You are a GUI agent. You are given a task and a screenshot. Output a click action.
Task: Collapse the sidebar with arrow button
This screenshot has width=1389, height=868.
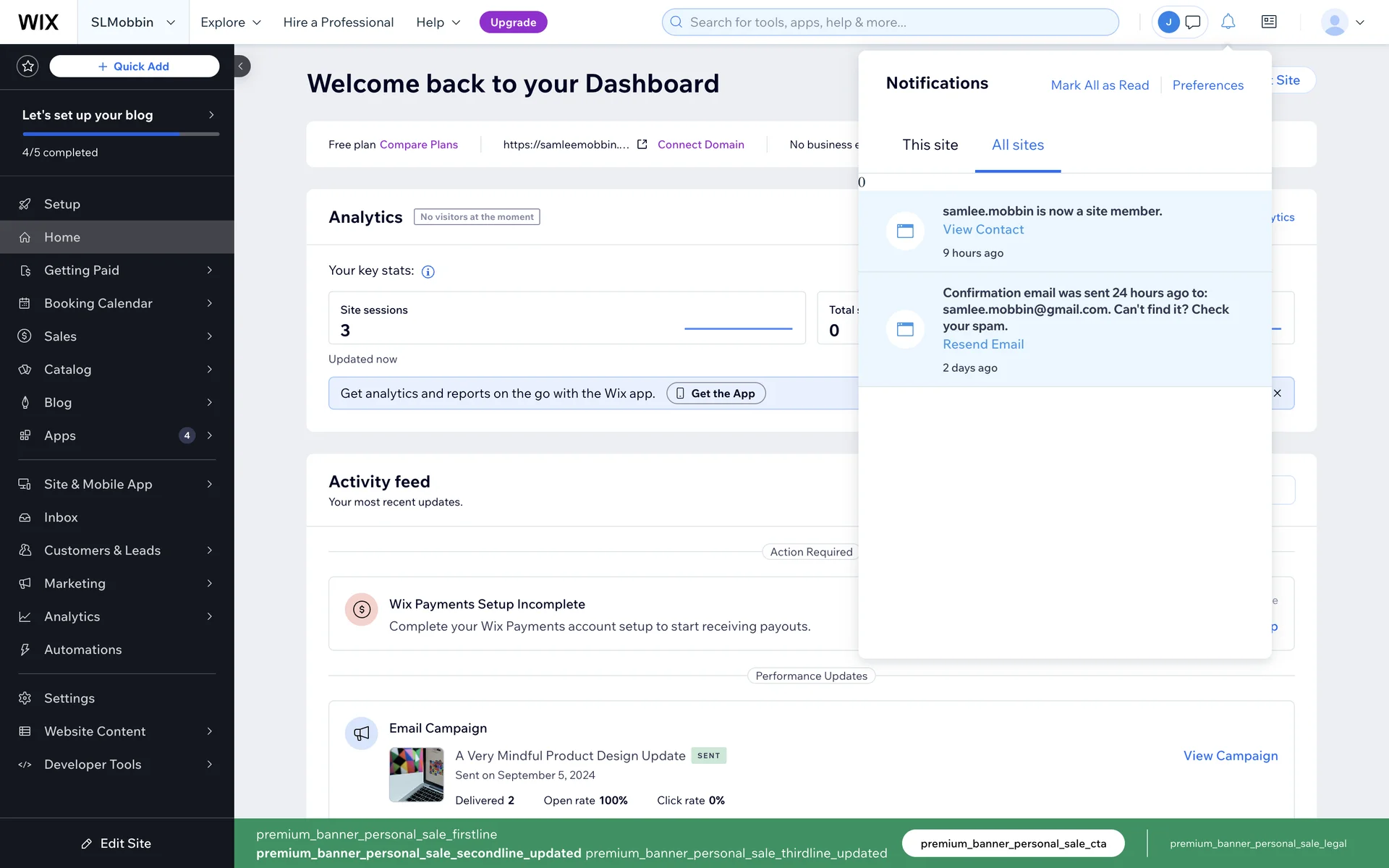point(242,66)
